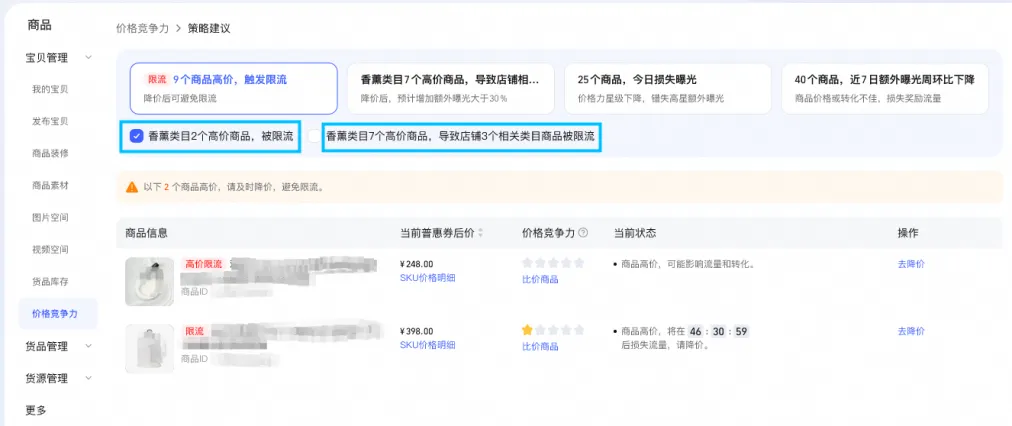Check 香薰类目7个高价商品 相关类目被限流 checkbox
The width and height of the screenshot is (1012, 426).
coord(314,136)
